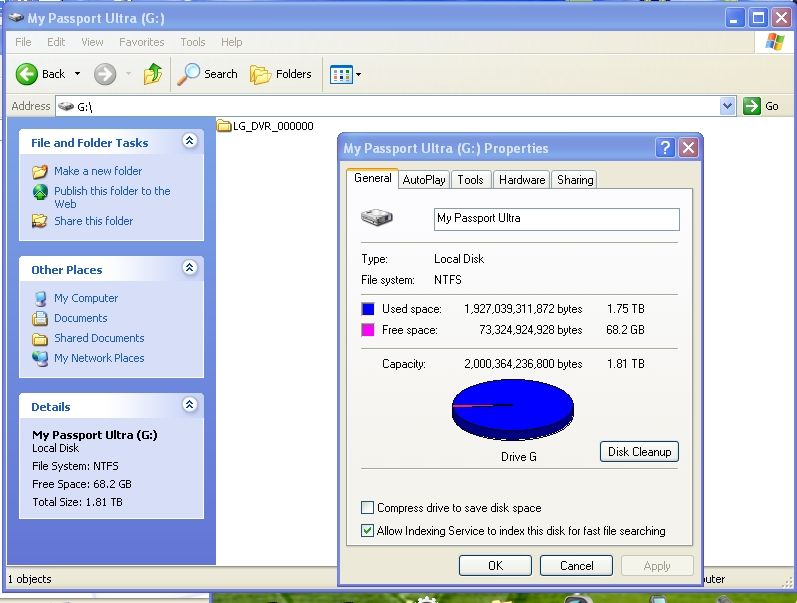Screen dimensions: 797x603
Task: Click the Views grid icon
Action: [x=341, y=75]
